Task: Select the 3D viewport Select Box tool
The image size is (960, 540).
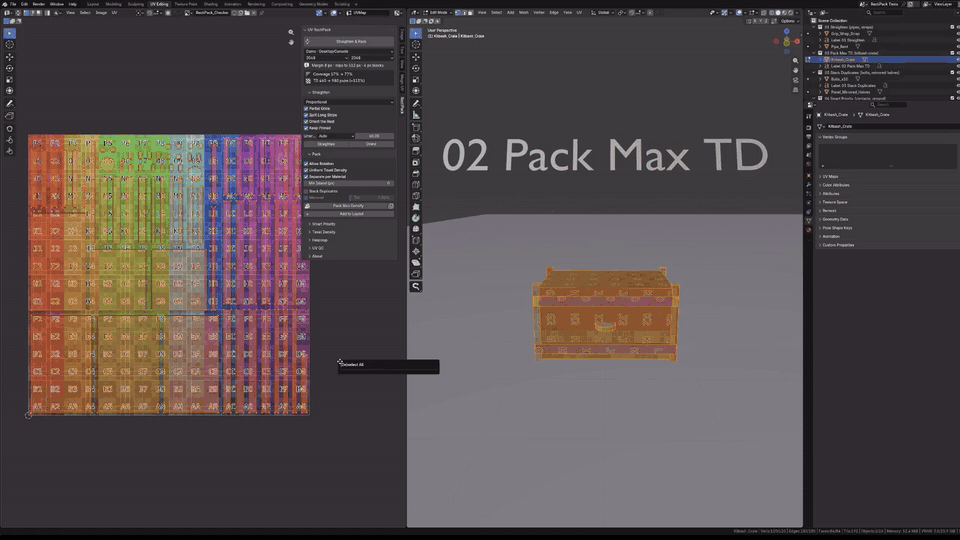Action: click(416, 33)
